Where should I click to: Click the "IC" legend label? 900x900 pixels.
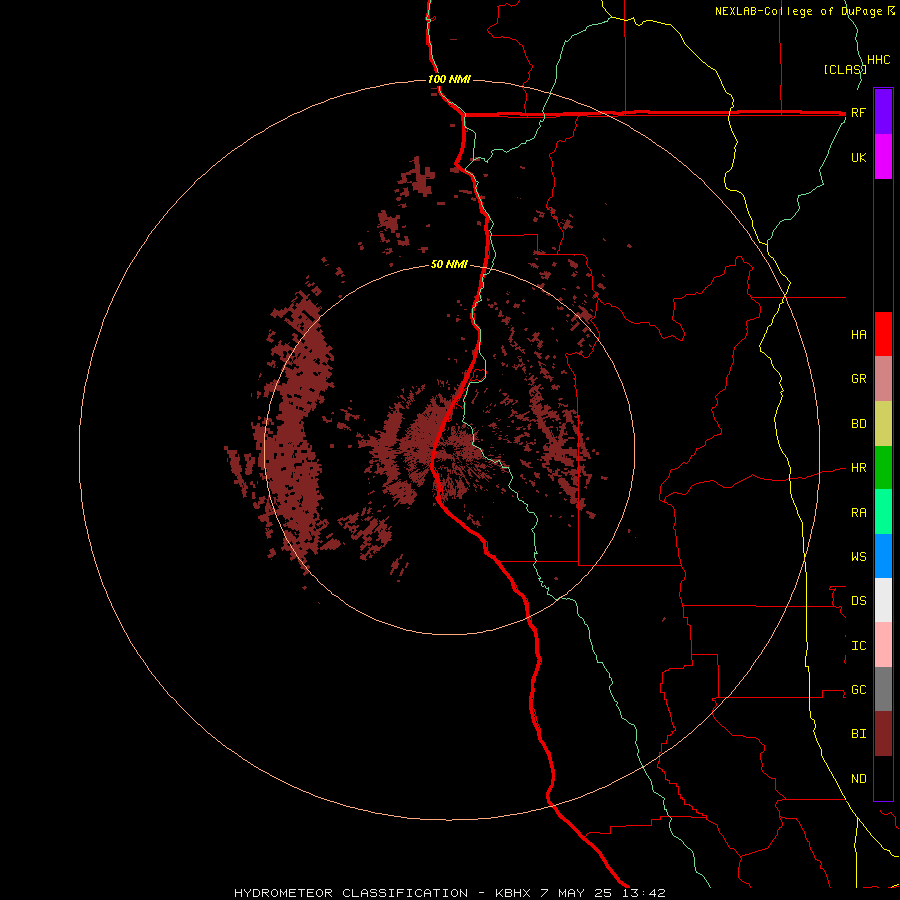pyautogui.click(x=858, y=646)
